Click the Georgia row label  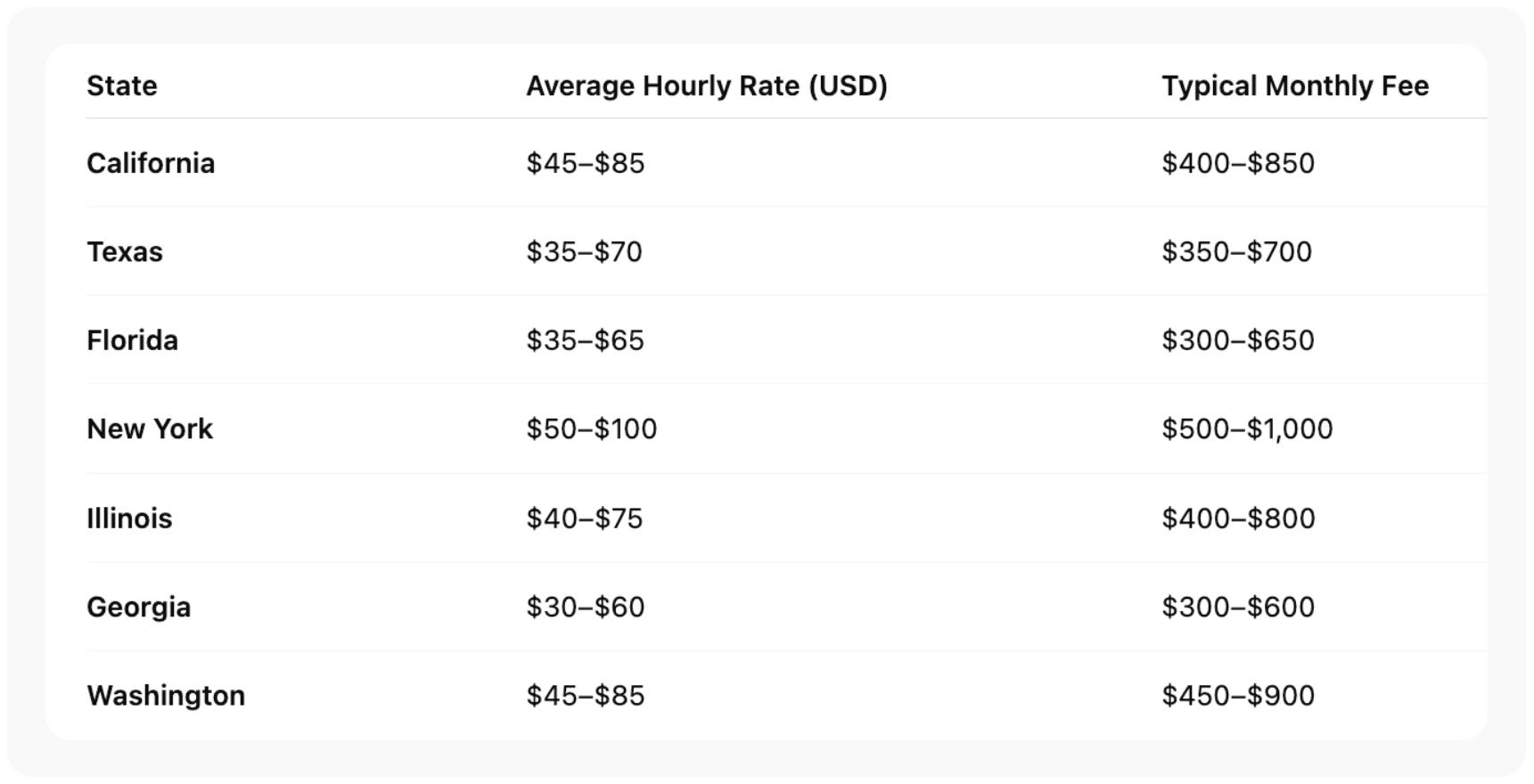click(x=138, y=607)
